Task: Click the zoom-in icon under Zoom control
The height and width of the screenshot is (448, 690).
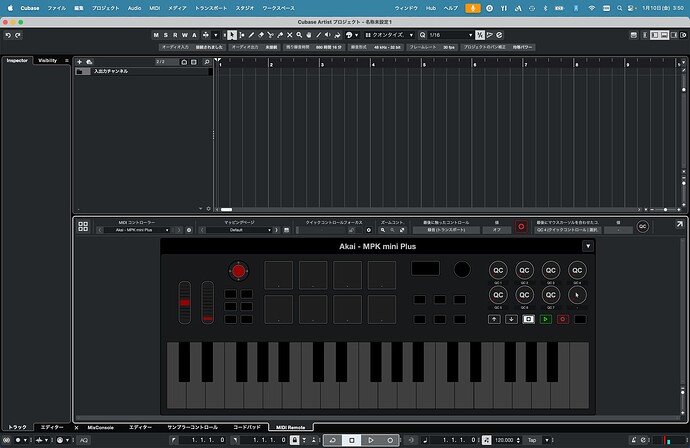Action: click(383, 230)
